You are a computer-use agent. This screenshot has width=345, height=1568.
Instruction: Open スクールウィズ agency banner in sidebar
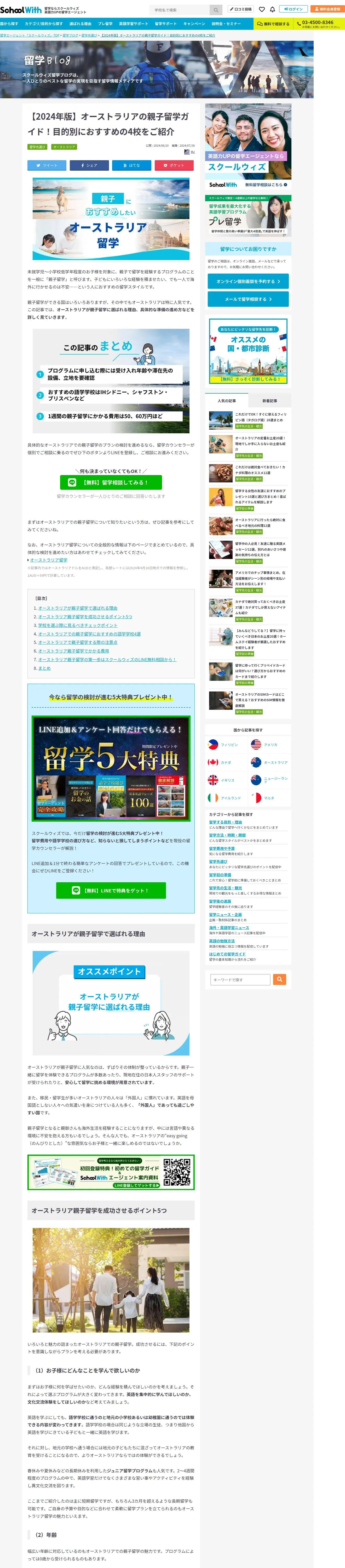tap(248, 147)
